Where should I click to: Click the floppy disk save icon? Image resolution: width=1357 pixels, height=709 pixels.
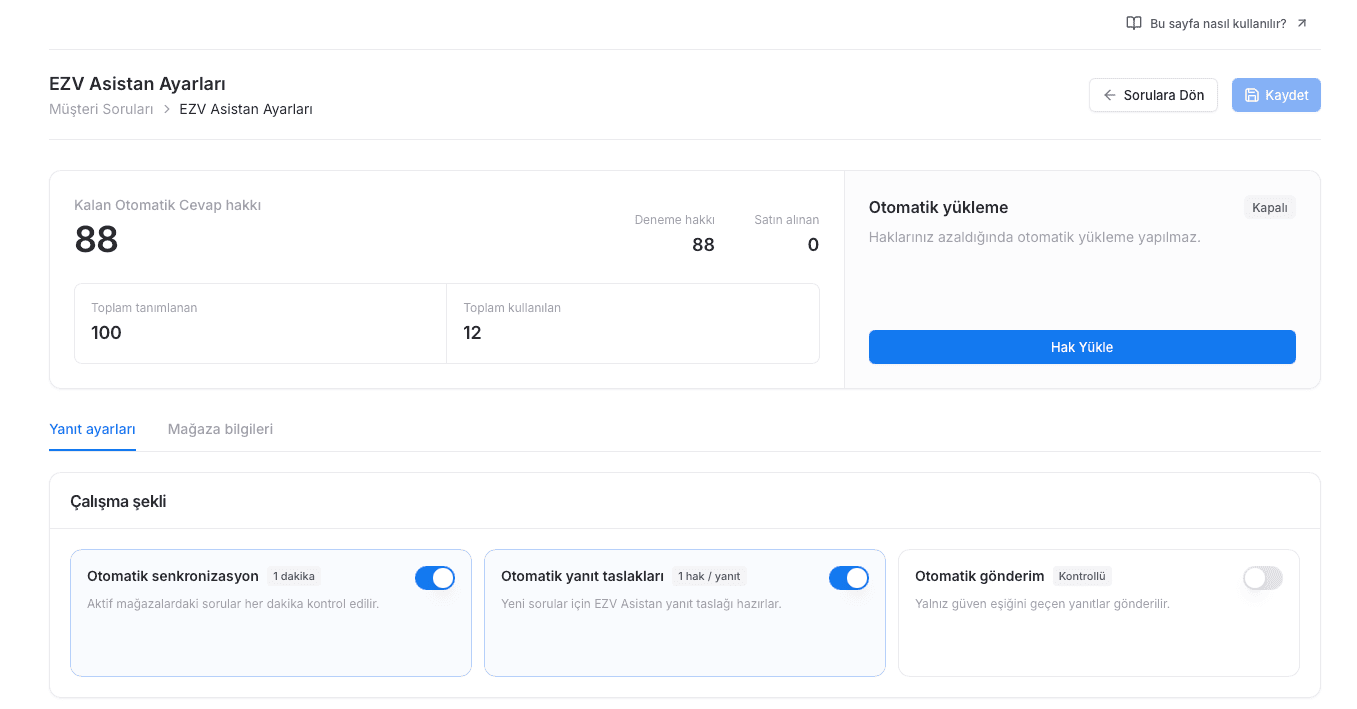1251,95
